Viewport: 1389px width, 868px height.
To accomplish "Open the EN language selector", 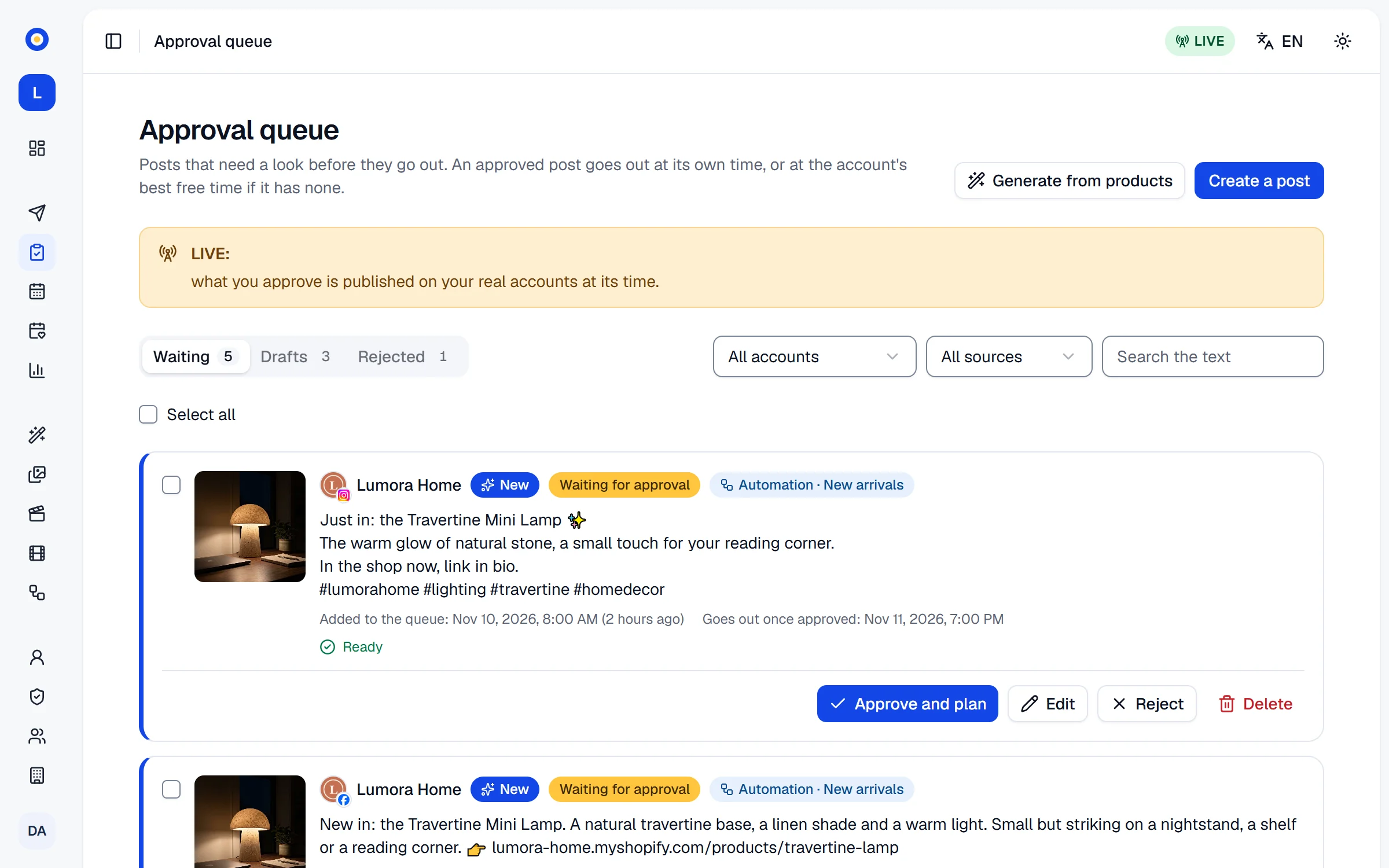I will click(1280, 41).
